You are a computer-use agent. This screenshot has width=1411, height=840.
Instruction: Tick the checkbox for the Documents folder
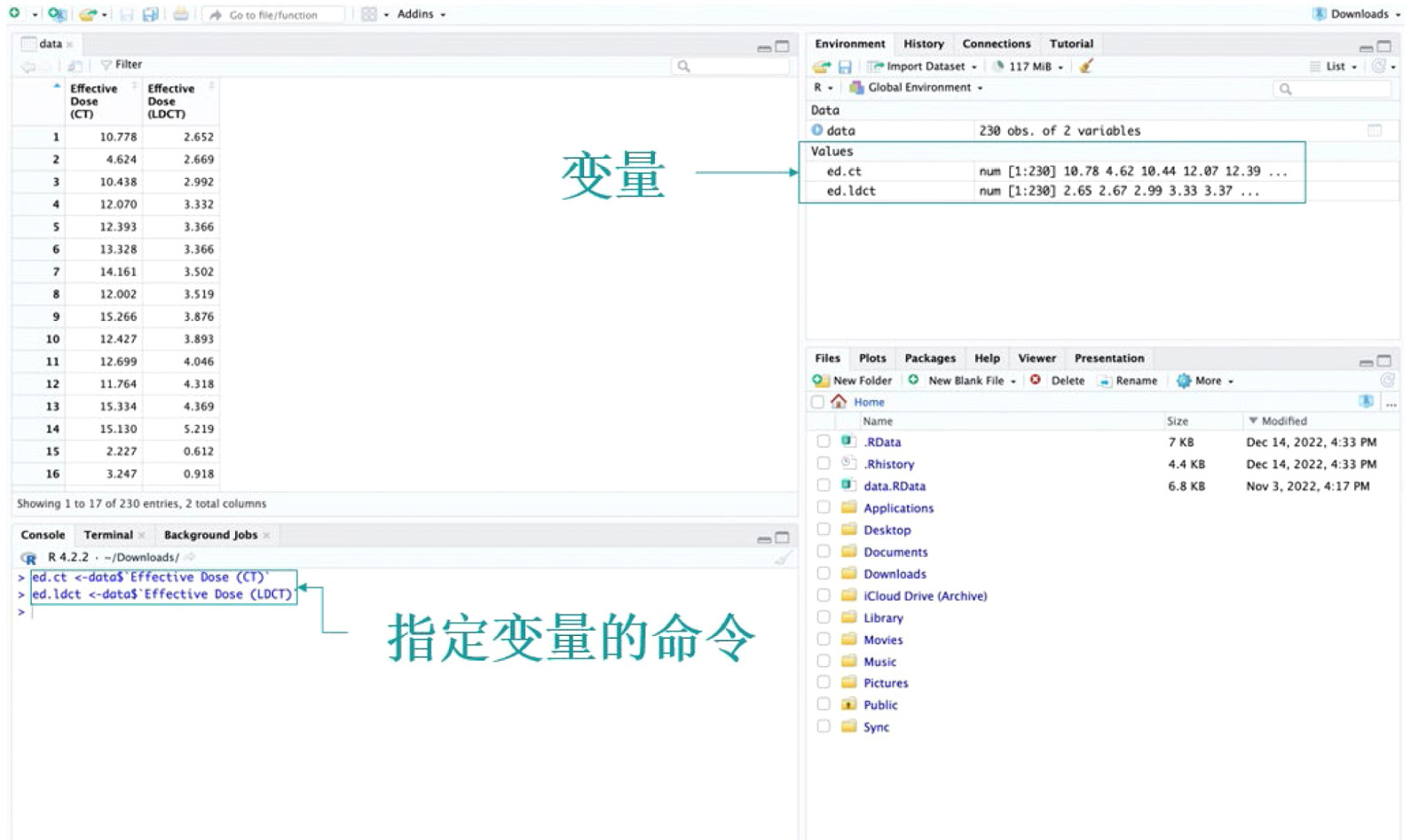824,552
